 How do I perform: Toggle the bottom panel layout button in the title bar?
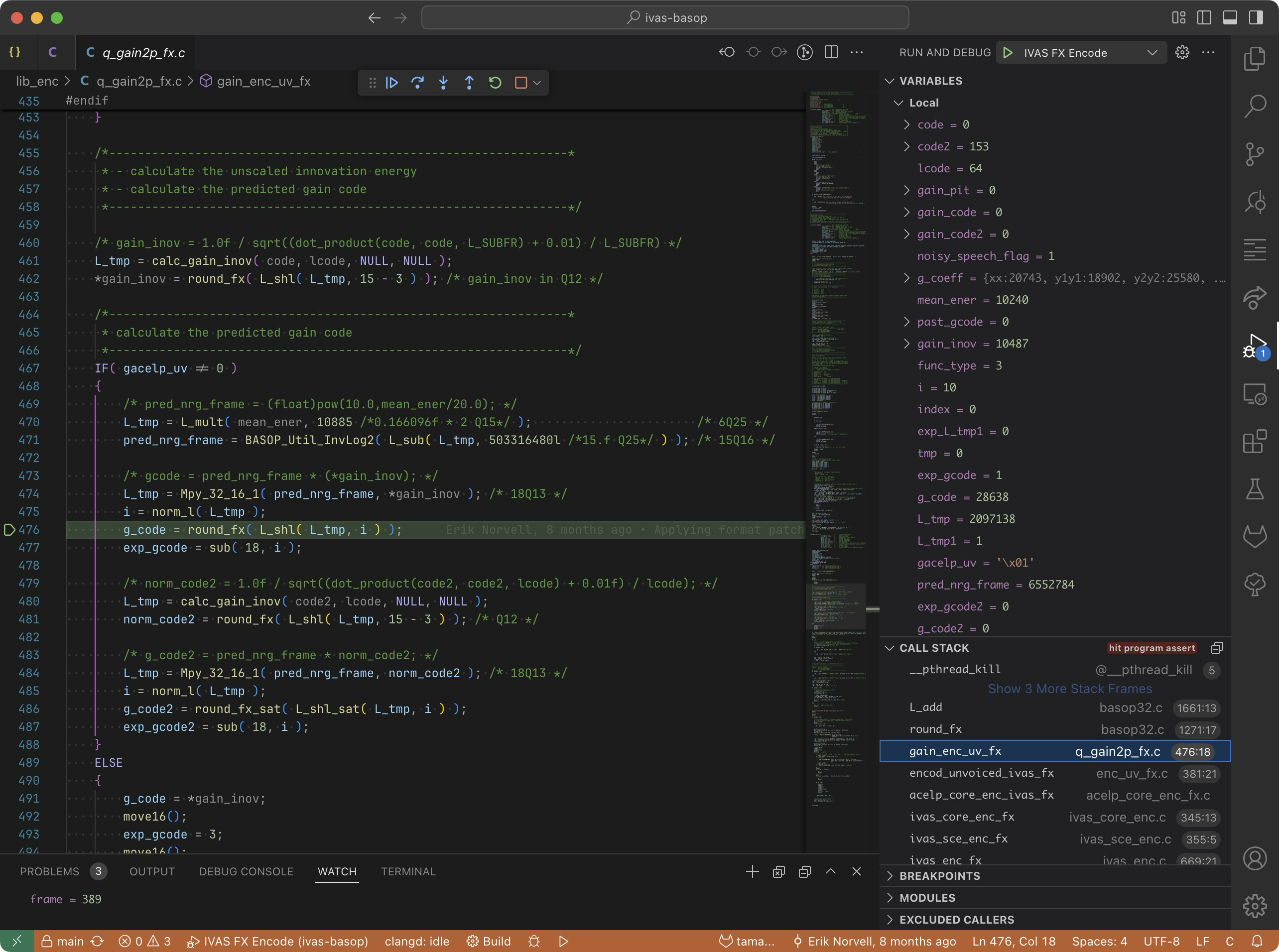(x=1230, y=17)
